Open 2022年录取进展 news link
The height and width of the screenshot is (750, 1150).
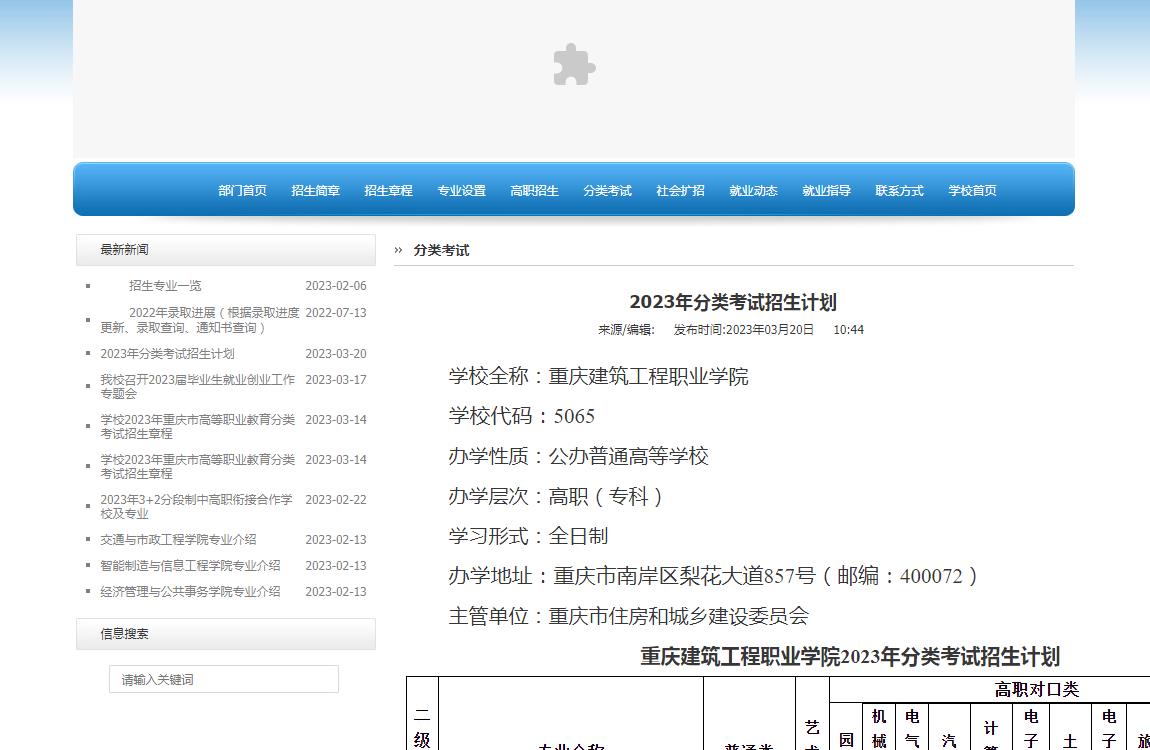[200, 320]
